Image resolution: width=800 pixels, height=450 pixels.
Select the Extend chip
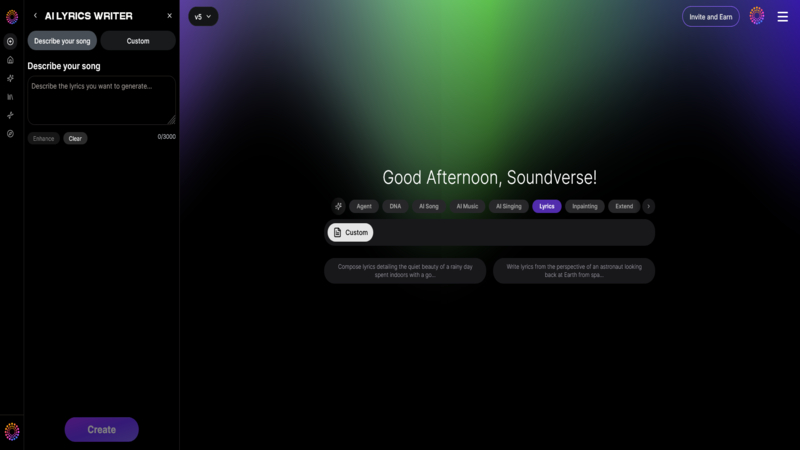[624, 206]
